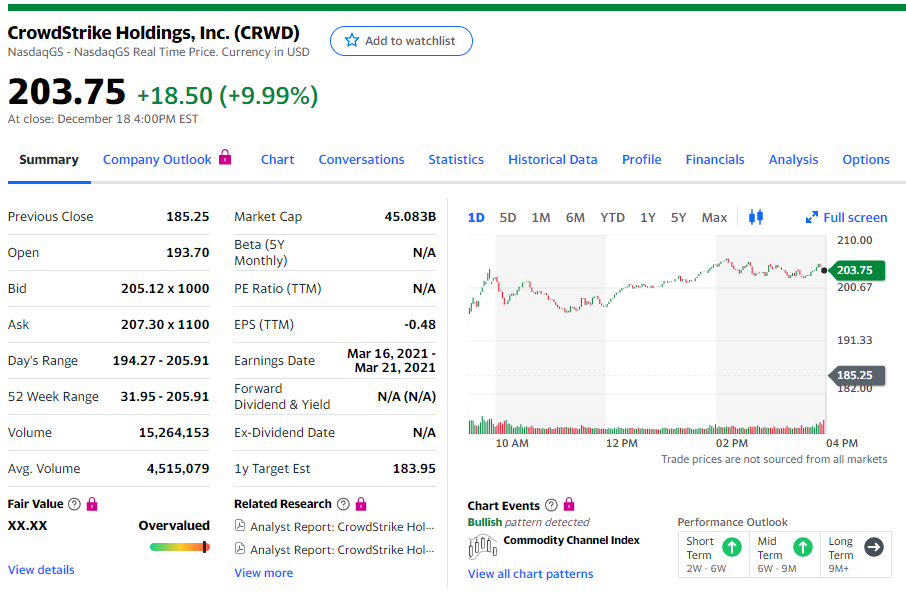Click the candlestick chart type icon
Image resolution: width=906 pixels, height=592 pixels.
[x=756, y=217]
